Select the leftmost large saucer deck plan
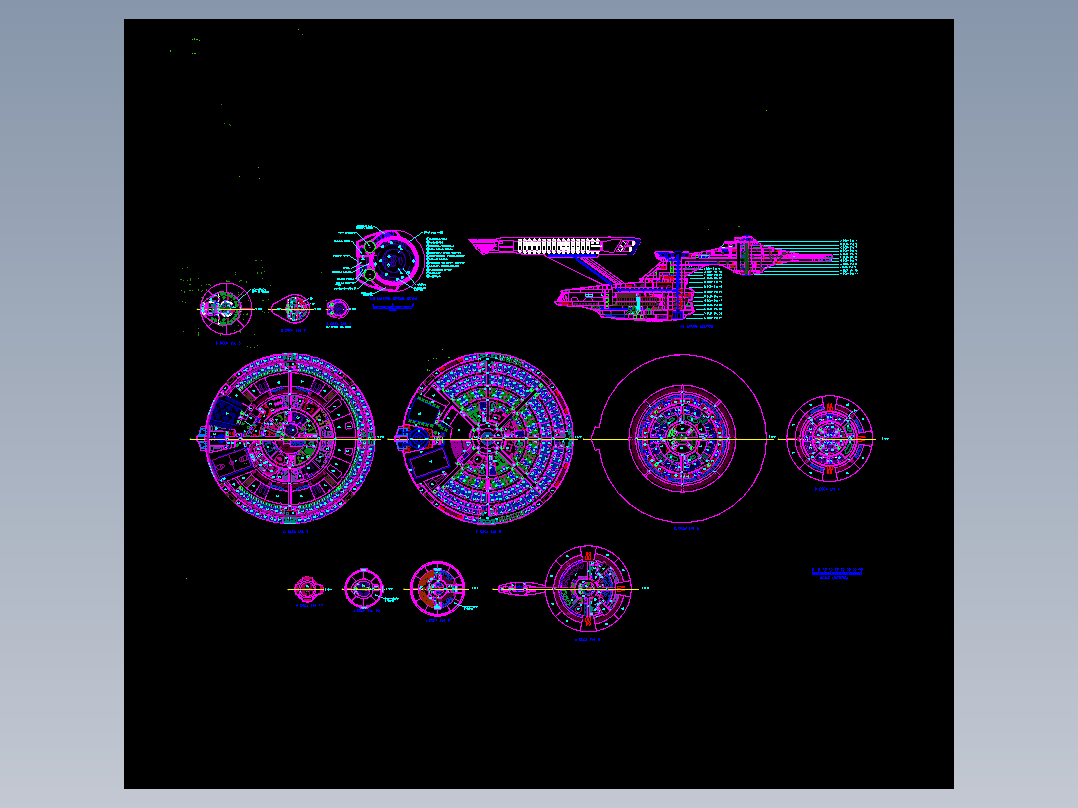Viewport: 1078px width, 808px height. click(290, 439)
